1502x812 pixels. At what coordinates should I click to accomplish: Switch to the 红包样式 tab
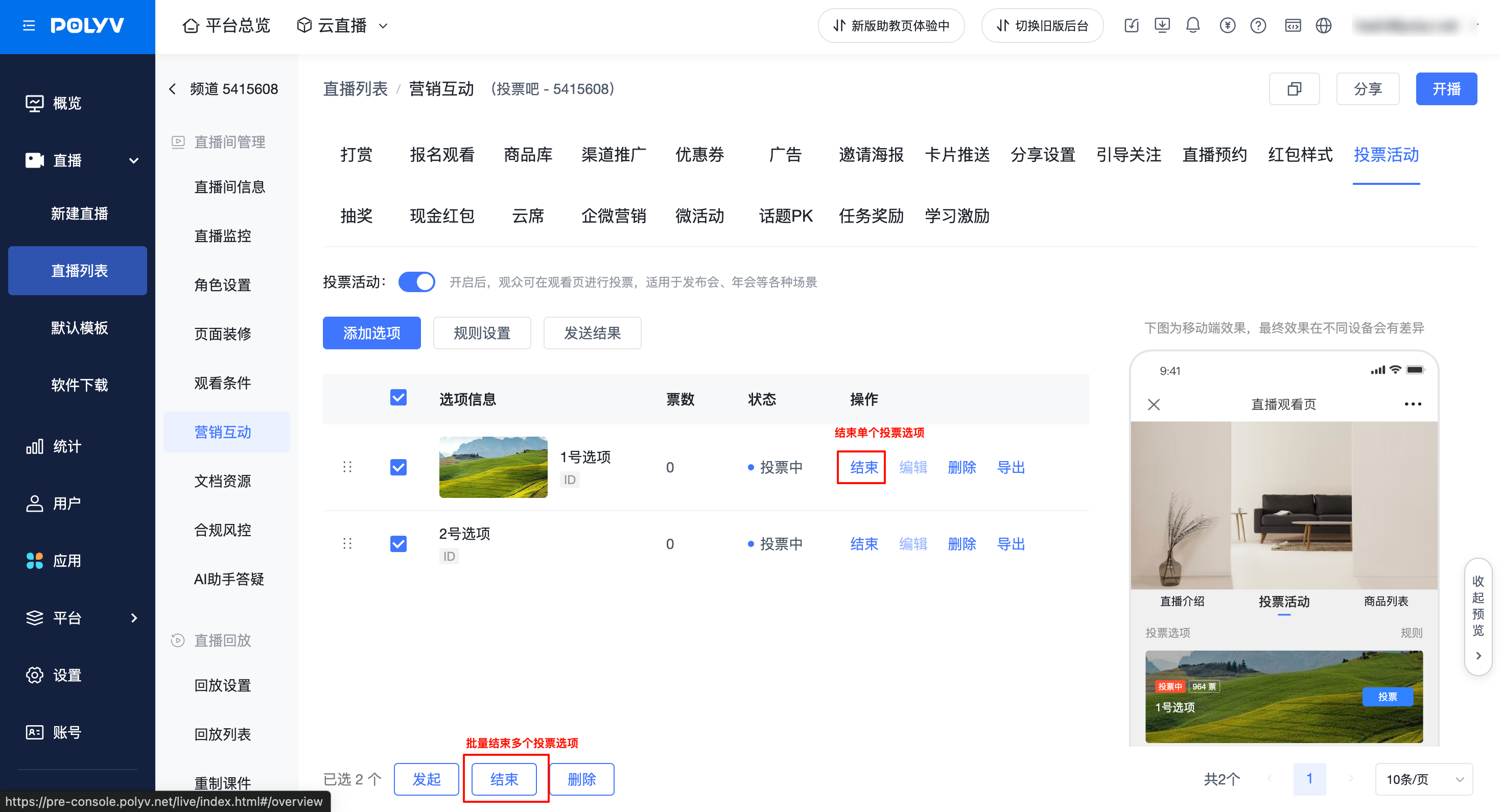1300,154
